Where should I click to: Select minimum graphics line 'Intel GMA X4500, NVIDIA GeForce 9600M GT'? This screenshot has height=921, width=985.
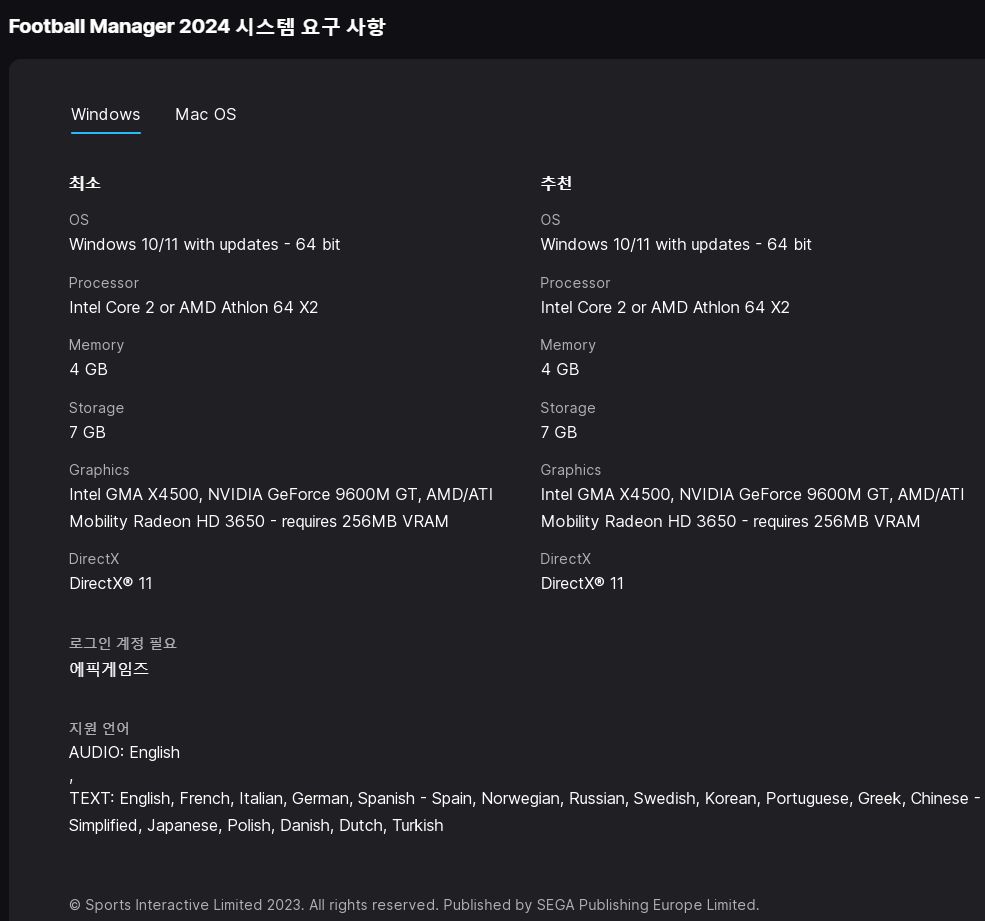tap(281, 495)
